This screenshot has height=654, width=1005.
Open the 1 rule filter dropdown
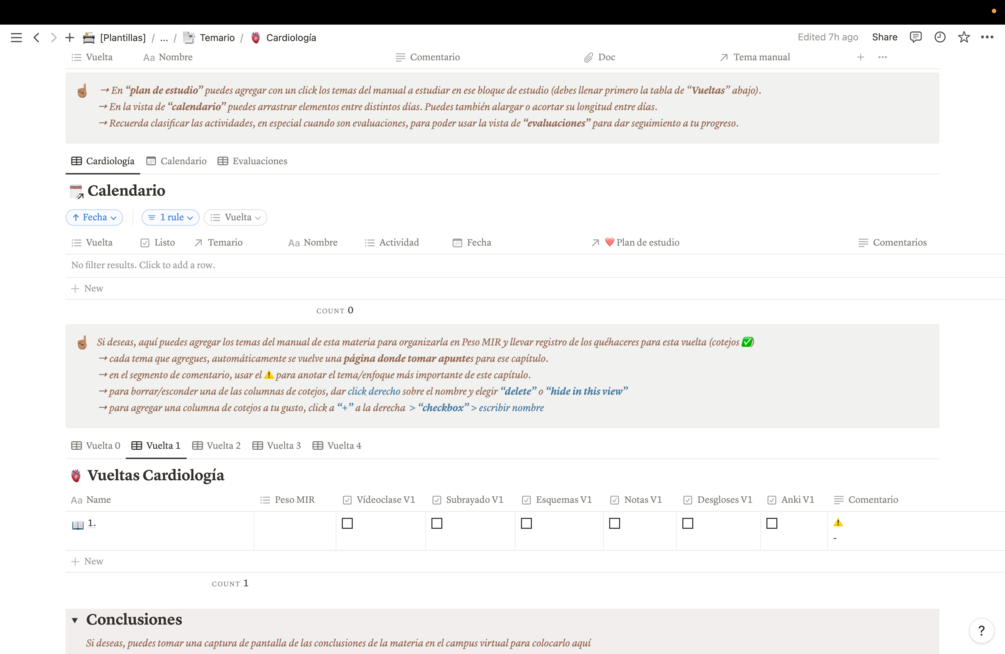click(170, 217)
